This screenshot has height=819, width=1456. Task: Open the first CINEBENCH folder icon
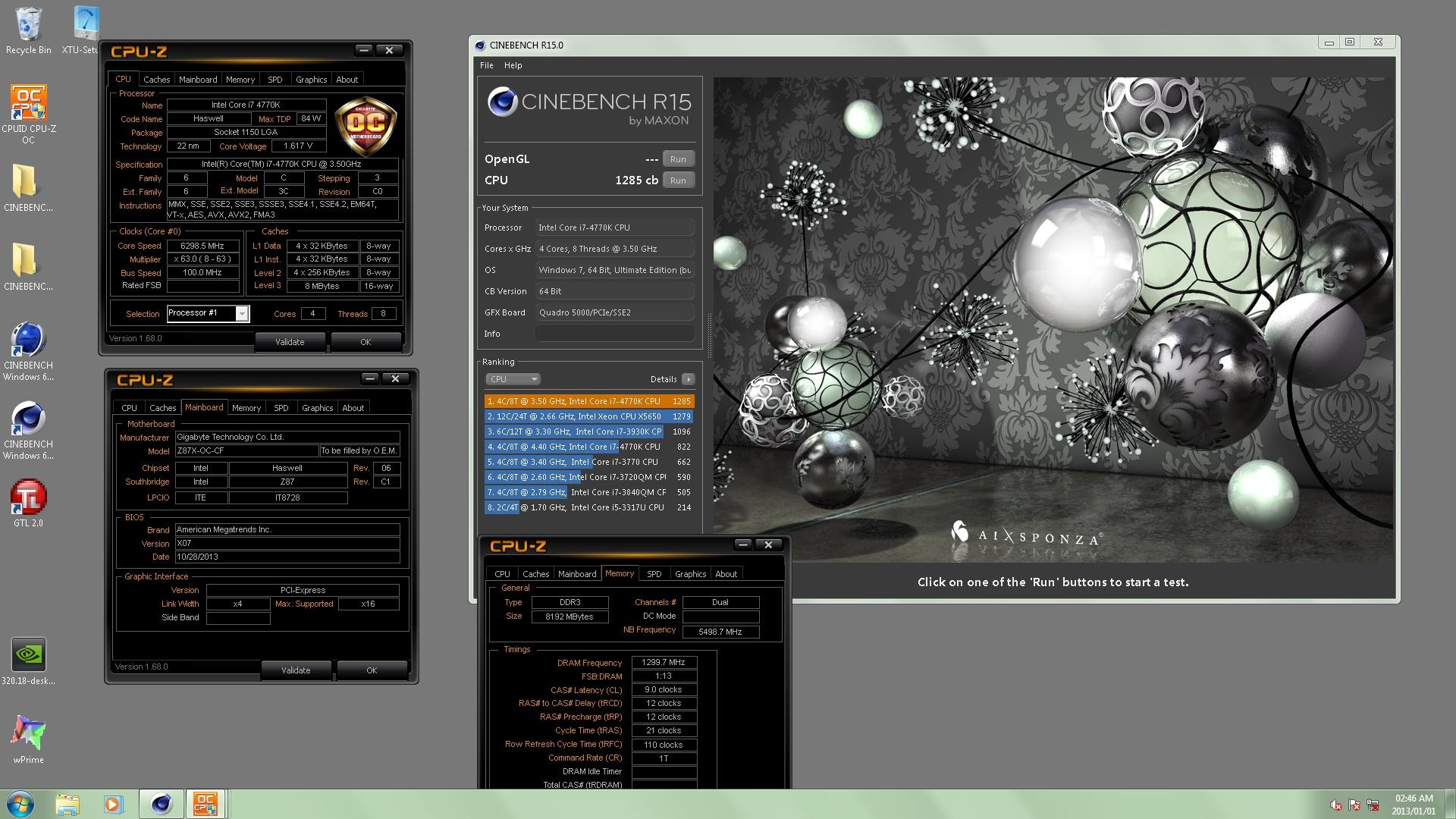(x=28, y=188)
